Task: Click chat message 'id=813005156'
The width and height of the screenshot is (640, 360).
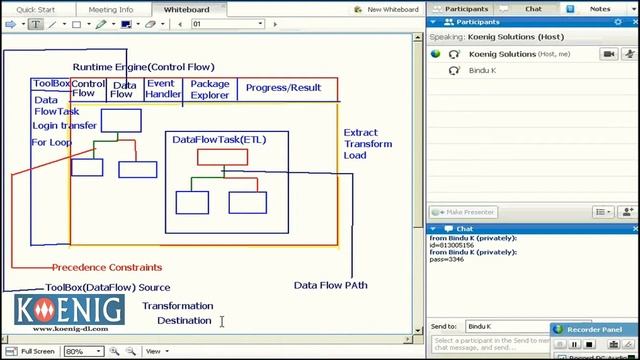Action: click(x=452, y=245)
